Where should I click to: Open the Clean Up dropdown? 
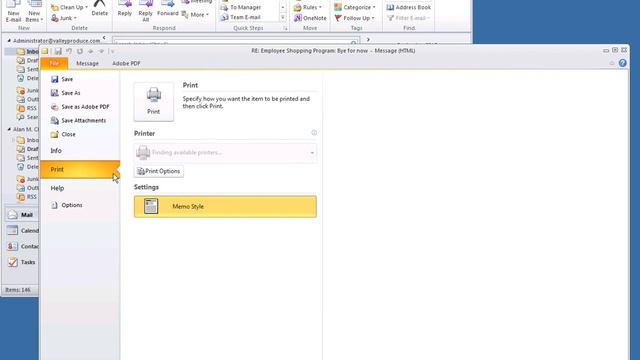pos(69,7)
